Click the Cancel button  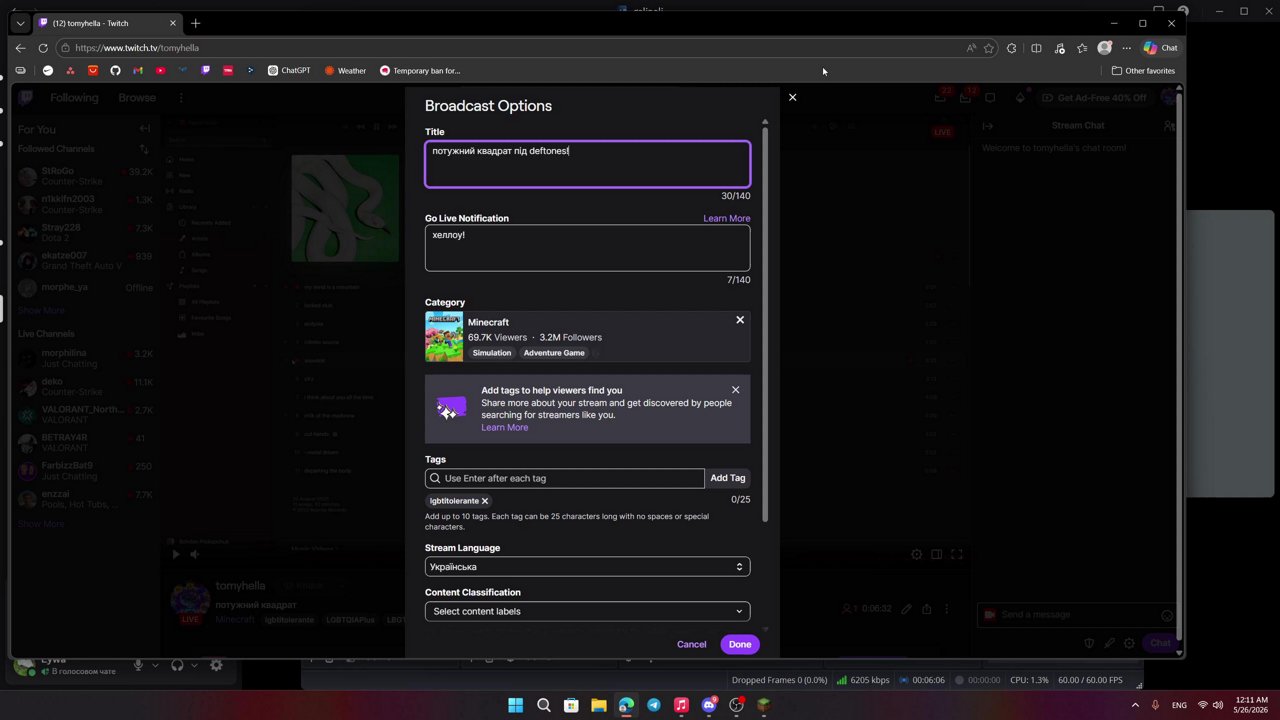point(691,644)
